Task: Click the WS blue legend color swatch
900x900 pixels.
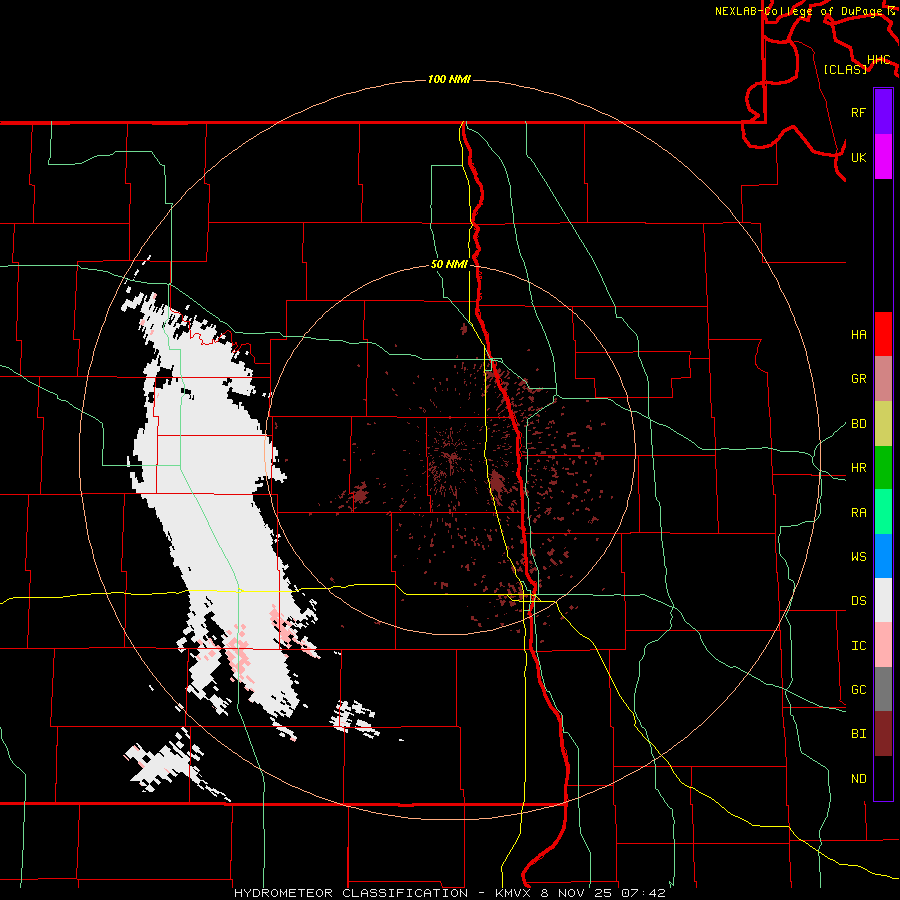Action: [883, 556]
